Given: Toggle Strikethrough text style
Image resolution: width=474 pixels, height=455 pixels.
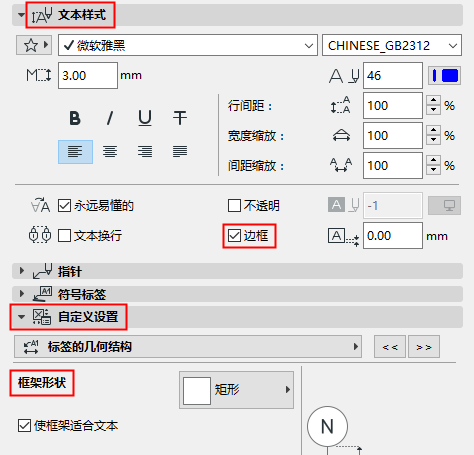Looking at the screenshot, I should click(x=180, y=118).
